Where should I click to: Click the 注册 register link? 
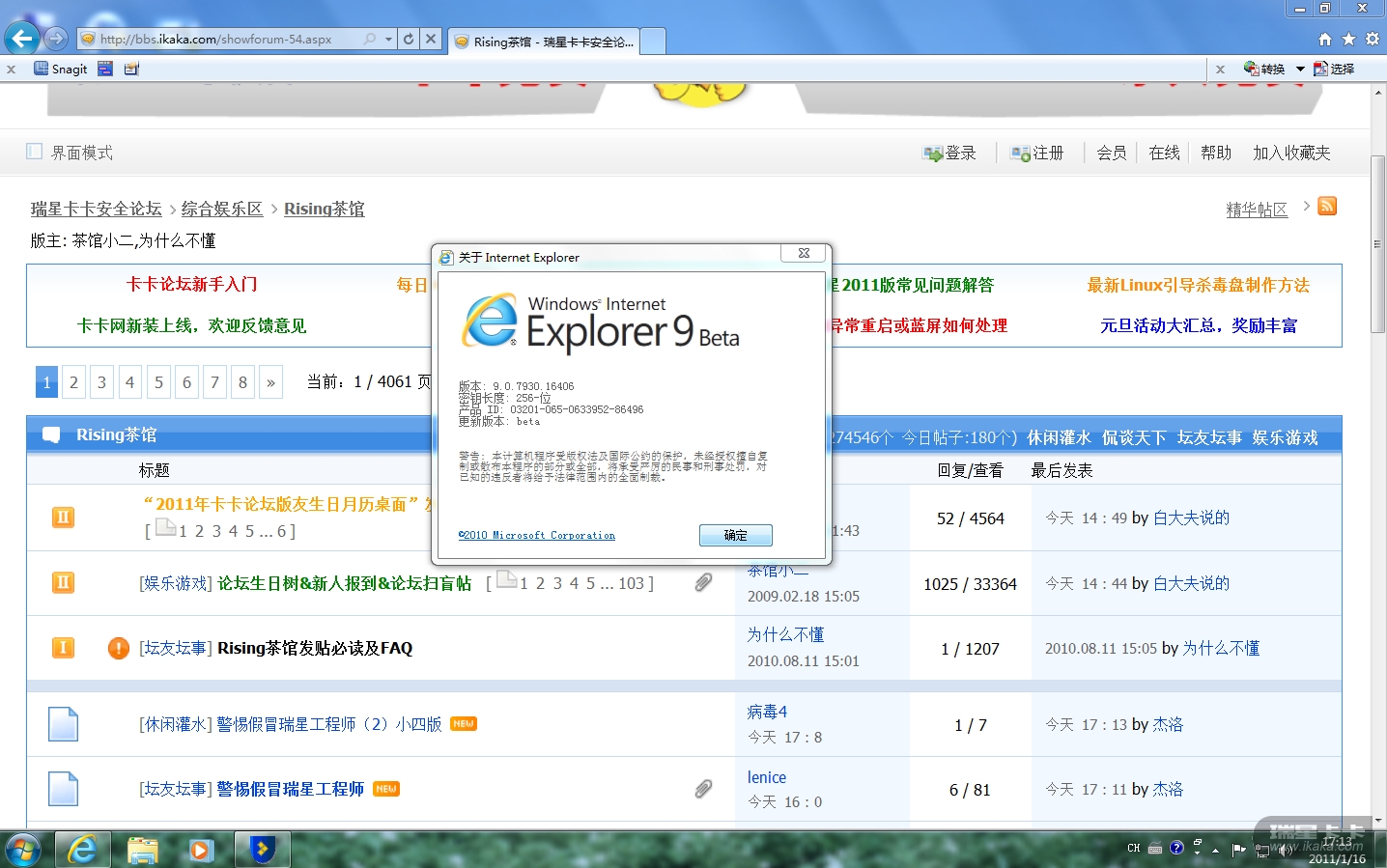tap(1037, 153)
